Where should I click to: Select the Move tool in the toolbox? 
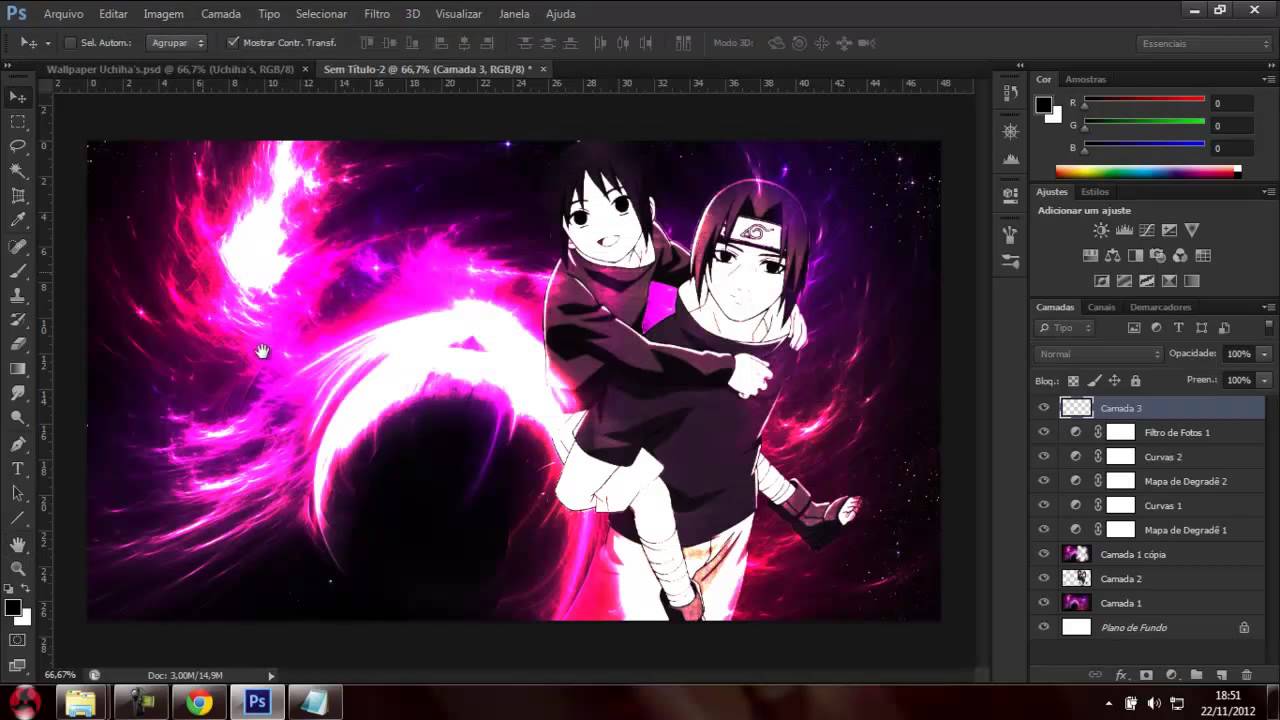18,97
